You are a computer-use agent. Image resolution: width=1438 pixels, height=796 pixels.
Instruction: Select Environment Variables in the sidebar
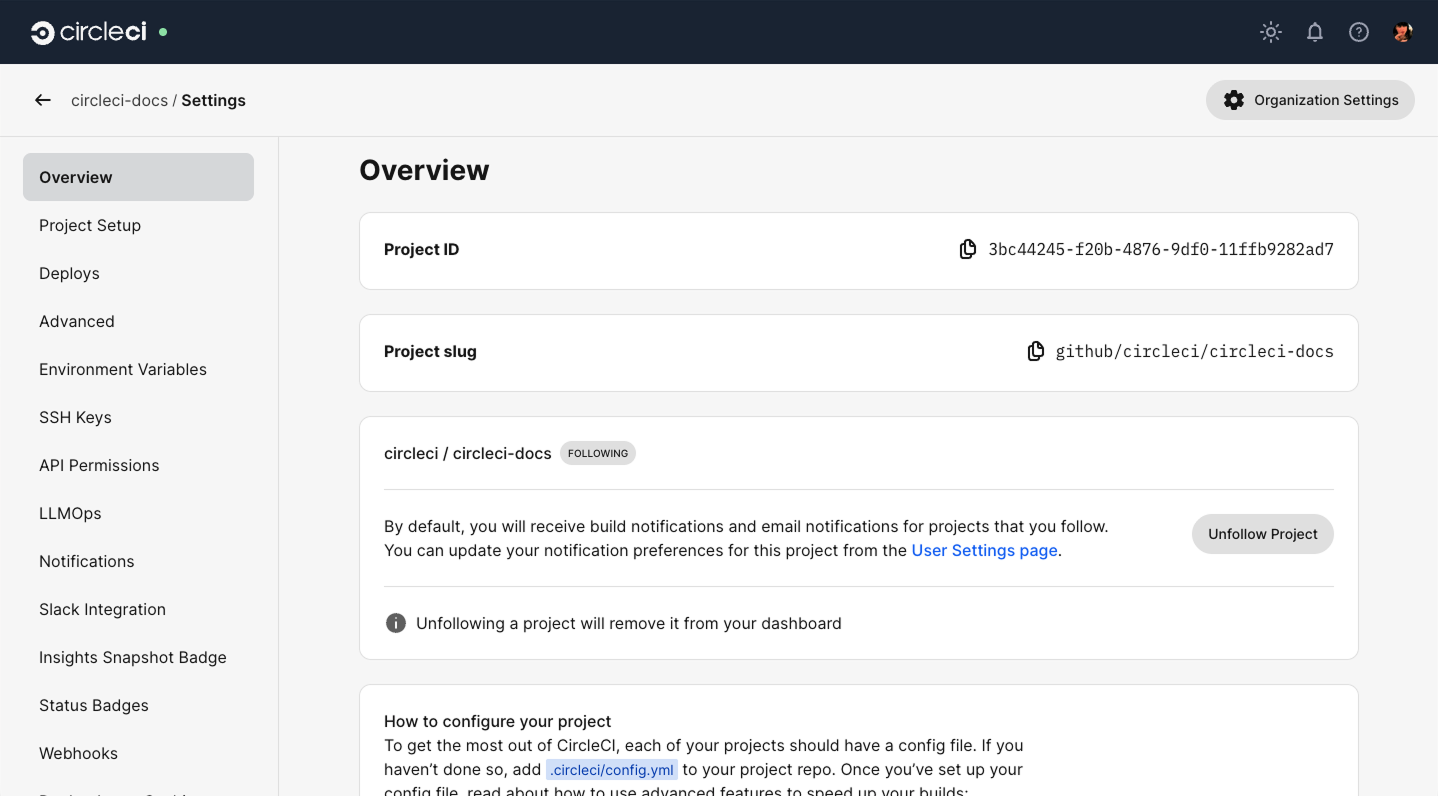(122, 369)
